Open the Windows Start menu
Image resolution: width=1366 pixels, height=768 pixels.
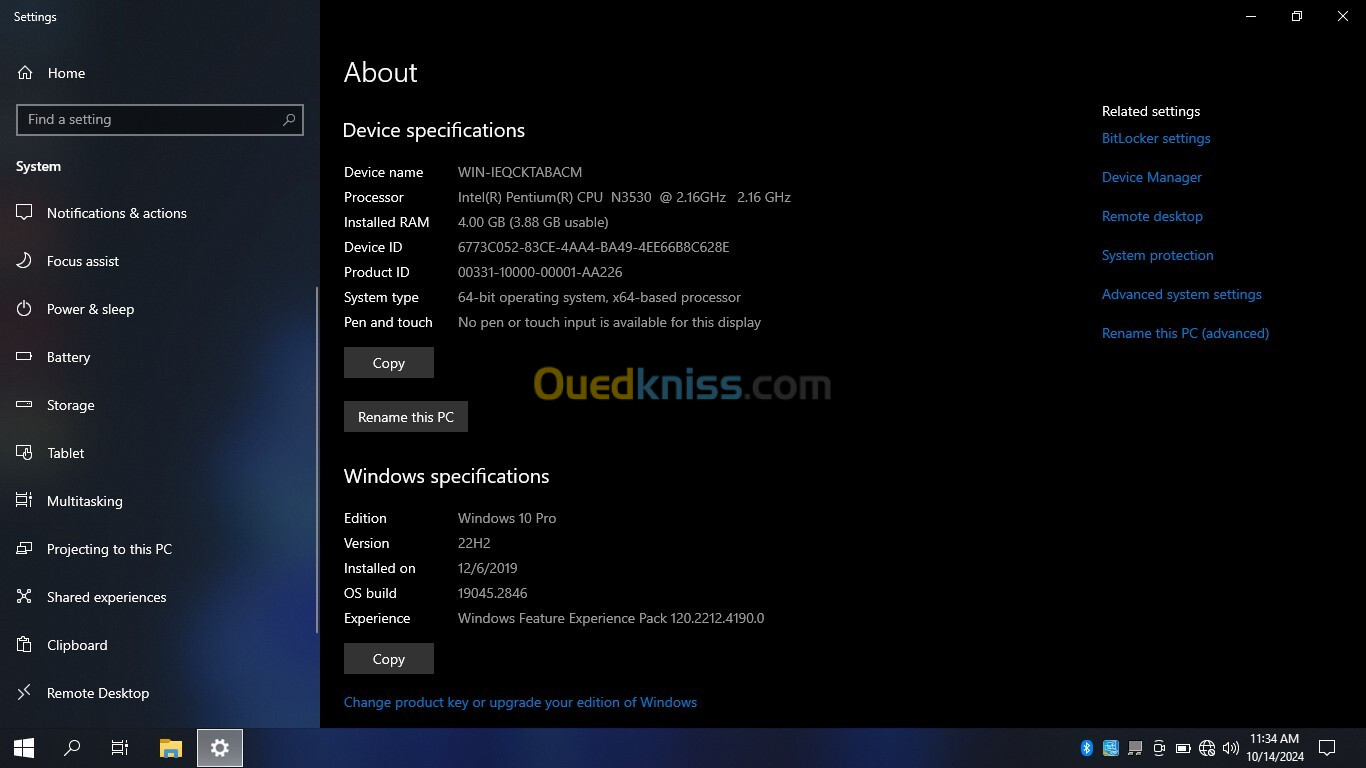click(24, 748)
